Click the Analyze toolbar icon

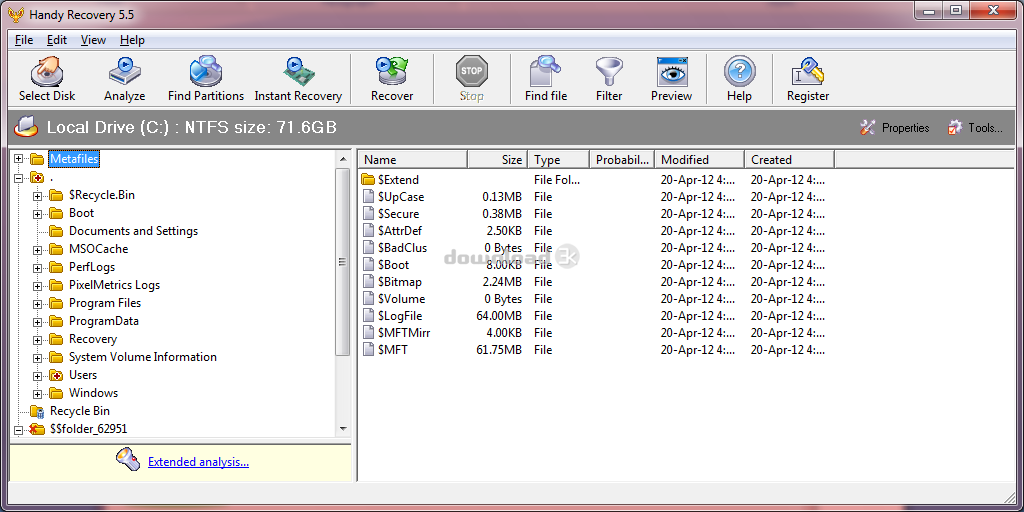coord(124,71)
